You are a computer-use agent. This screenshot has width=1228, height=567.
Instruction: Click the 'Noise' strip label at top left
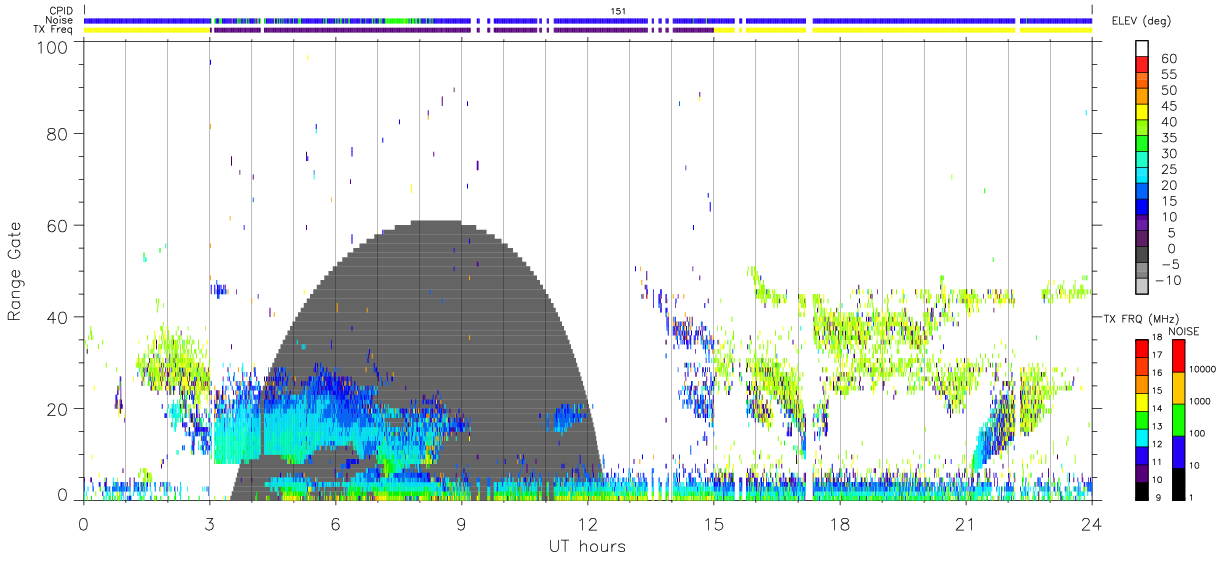pos(60,20)
